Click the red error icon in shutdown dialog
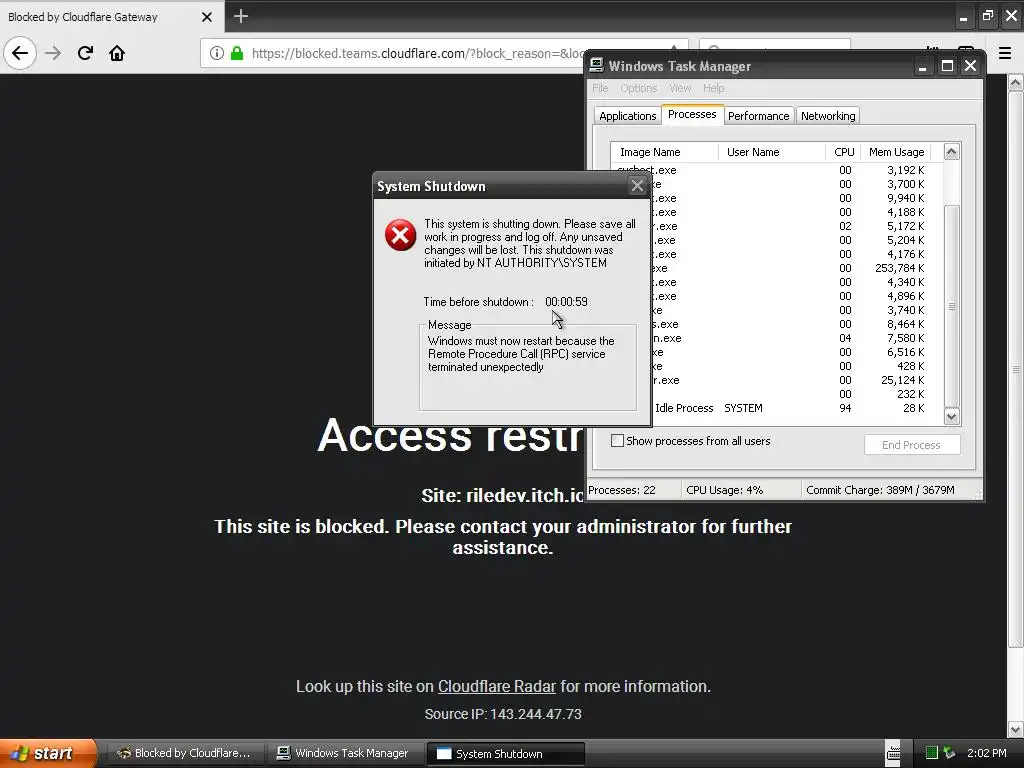This screenshot has width=1024, height=768. point(400,235)
